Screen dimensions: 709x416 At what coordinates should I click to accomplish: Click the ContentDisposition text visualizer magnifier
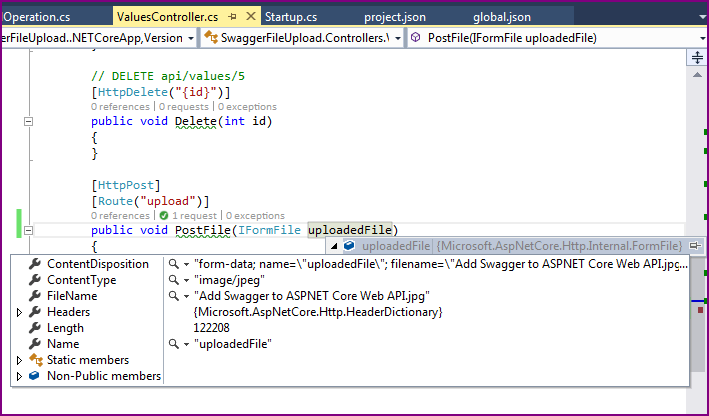pos(173,264)
